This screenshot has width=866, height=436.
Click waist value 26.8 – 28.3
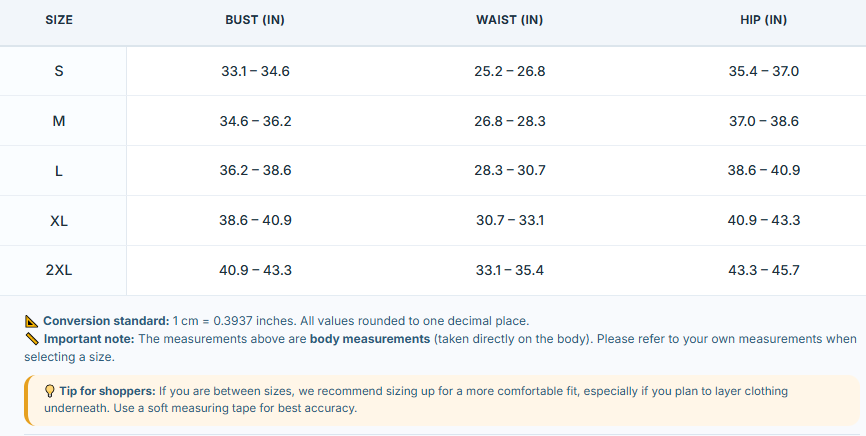coord(510,121)
